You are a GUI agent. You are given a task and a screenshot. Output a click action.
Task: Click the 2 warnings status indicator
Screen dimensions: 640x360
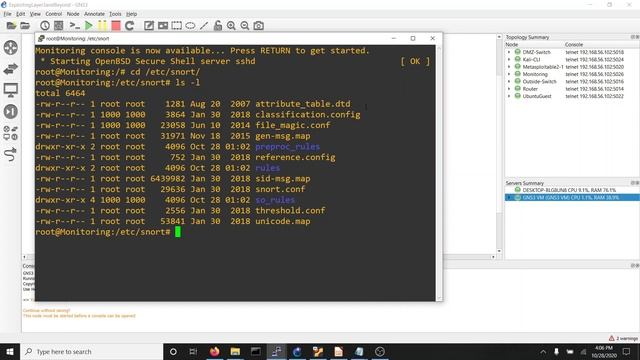pyautogui.click(x=623, y=338)
